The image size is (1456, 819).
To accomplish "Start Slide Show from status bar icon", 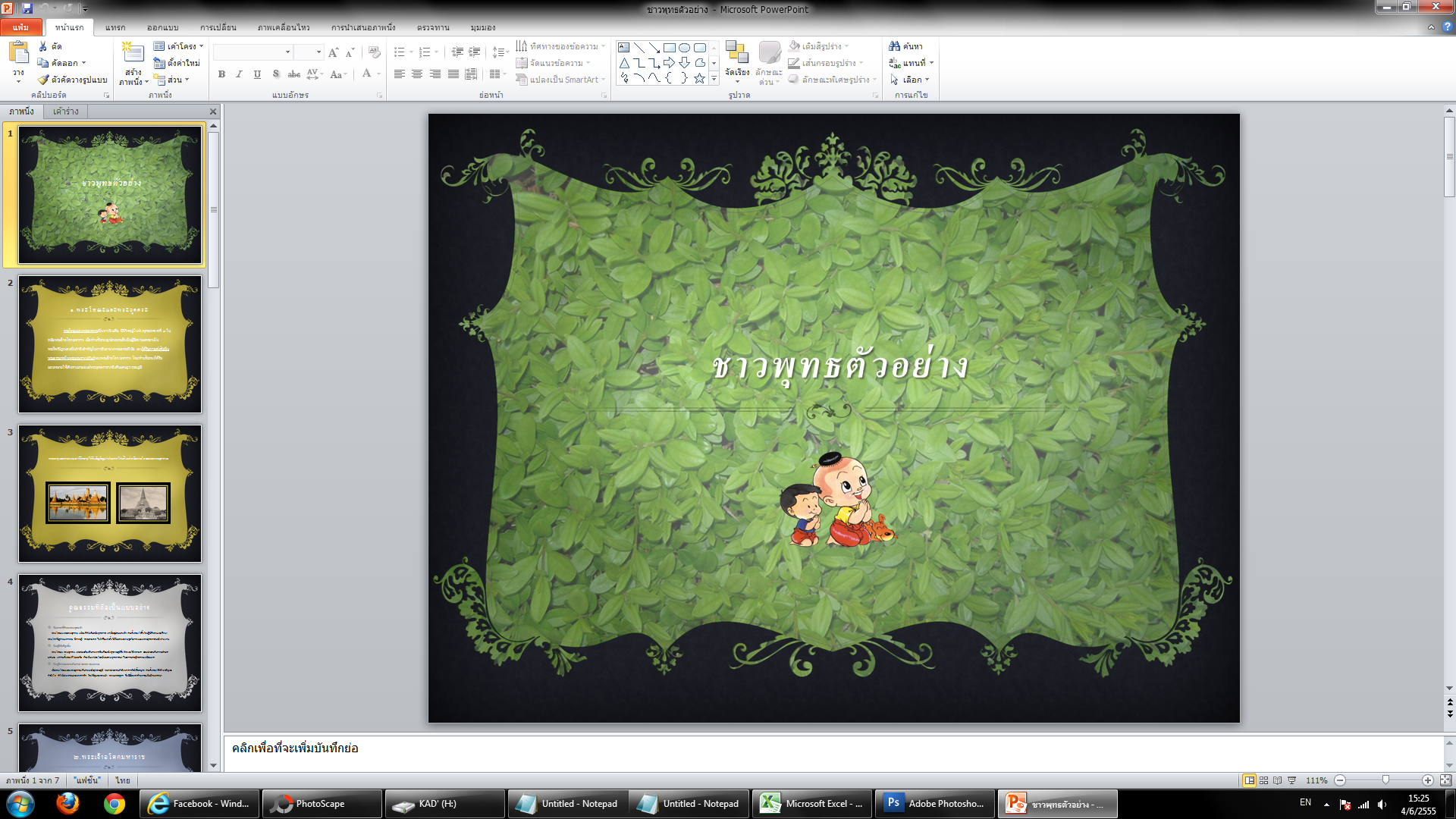I will point(1292,780).
